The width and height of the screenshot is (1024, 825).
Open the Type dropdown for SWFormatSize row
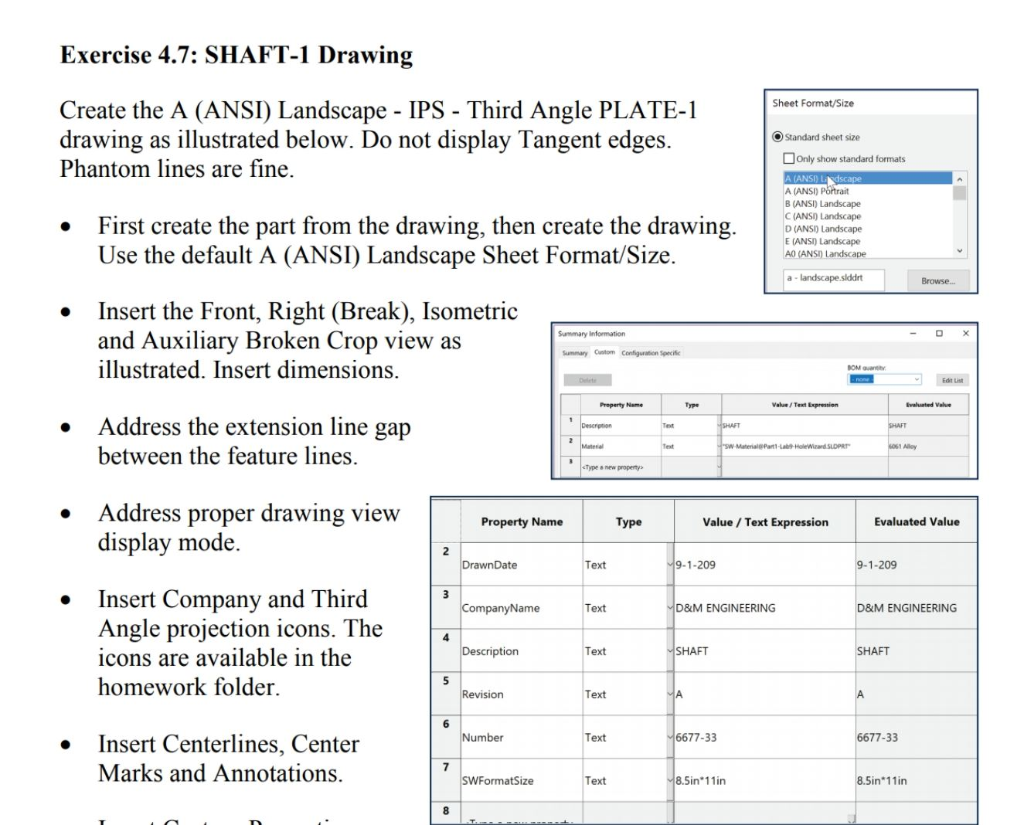pyautogui.click(x=670, y=780)
